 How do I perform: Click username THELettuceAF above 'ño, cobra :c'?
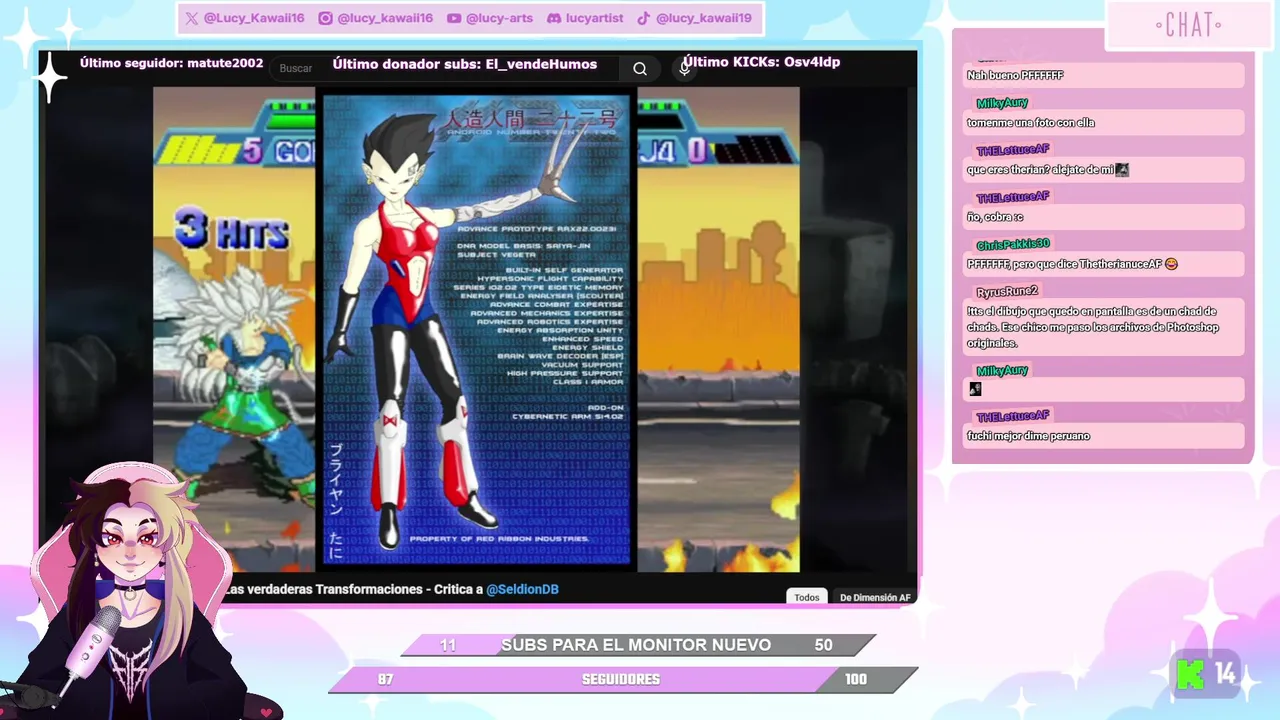1012,197
